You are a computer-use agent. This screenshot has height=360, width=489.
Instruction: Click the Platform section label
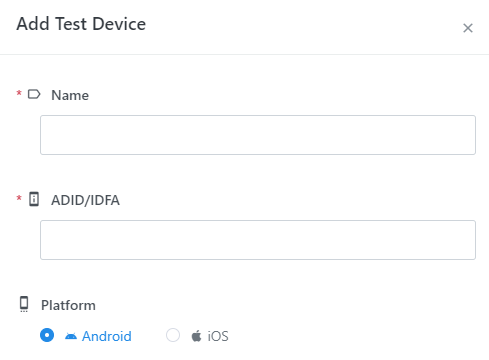[x=68, y=305]
